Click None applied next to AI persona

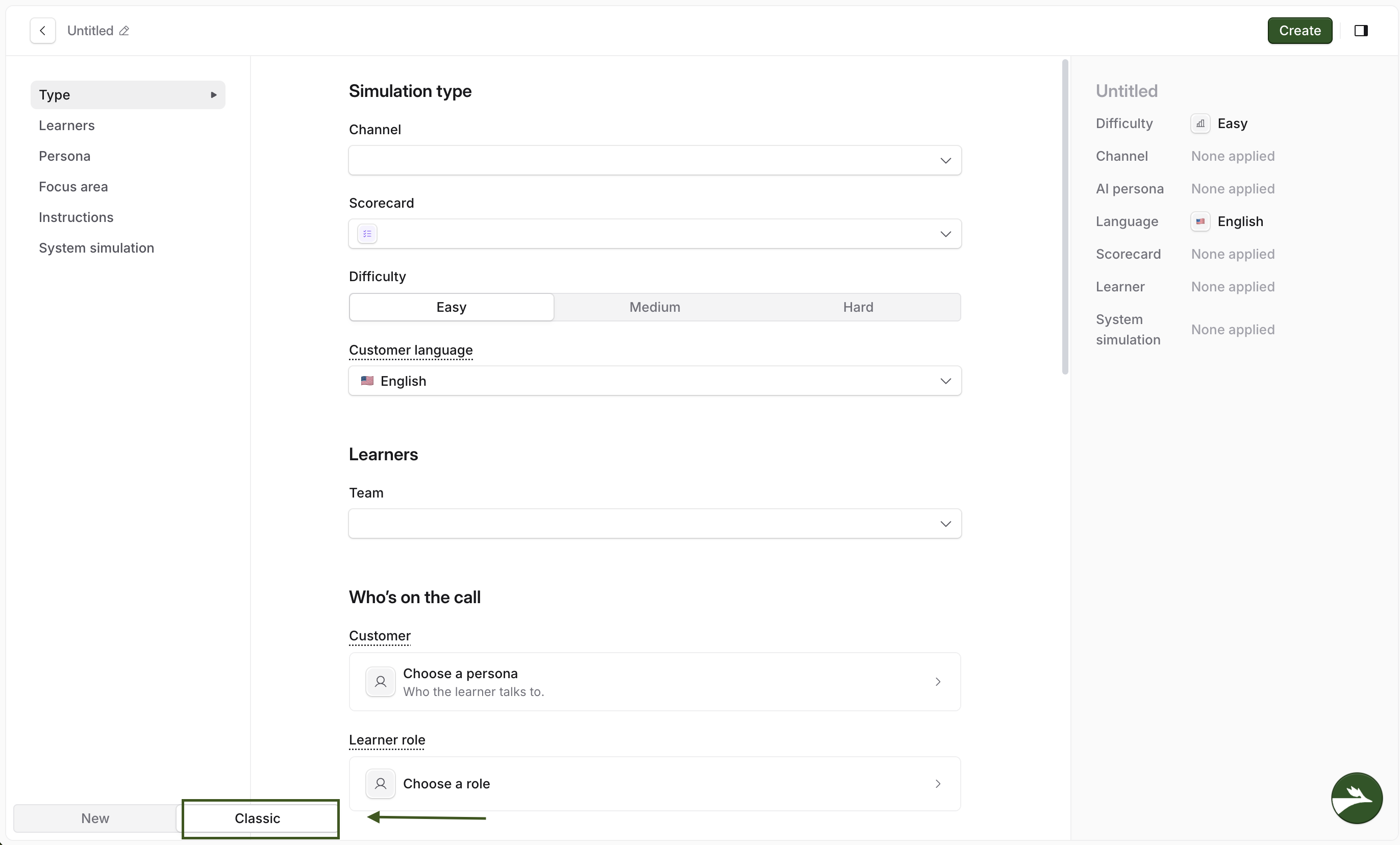pyautogui.click(x=1233, y=189)
